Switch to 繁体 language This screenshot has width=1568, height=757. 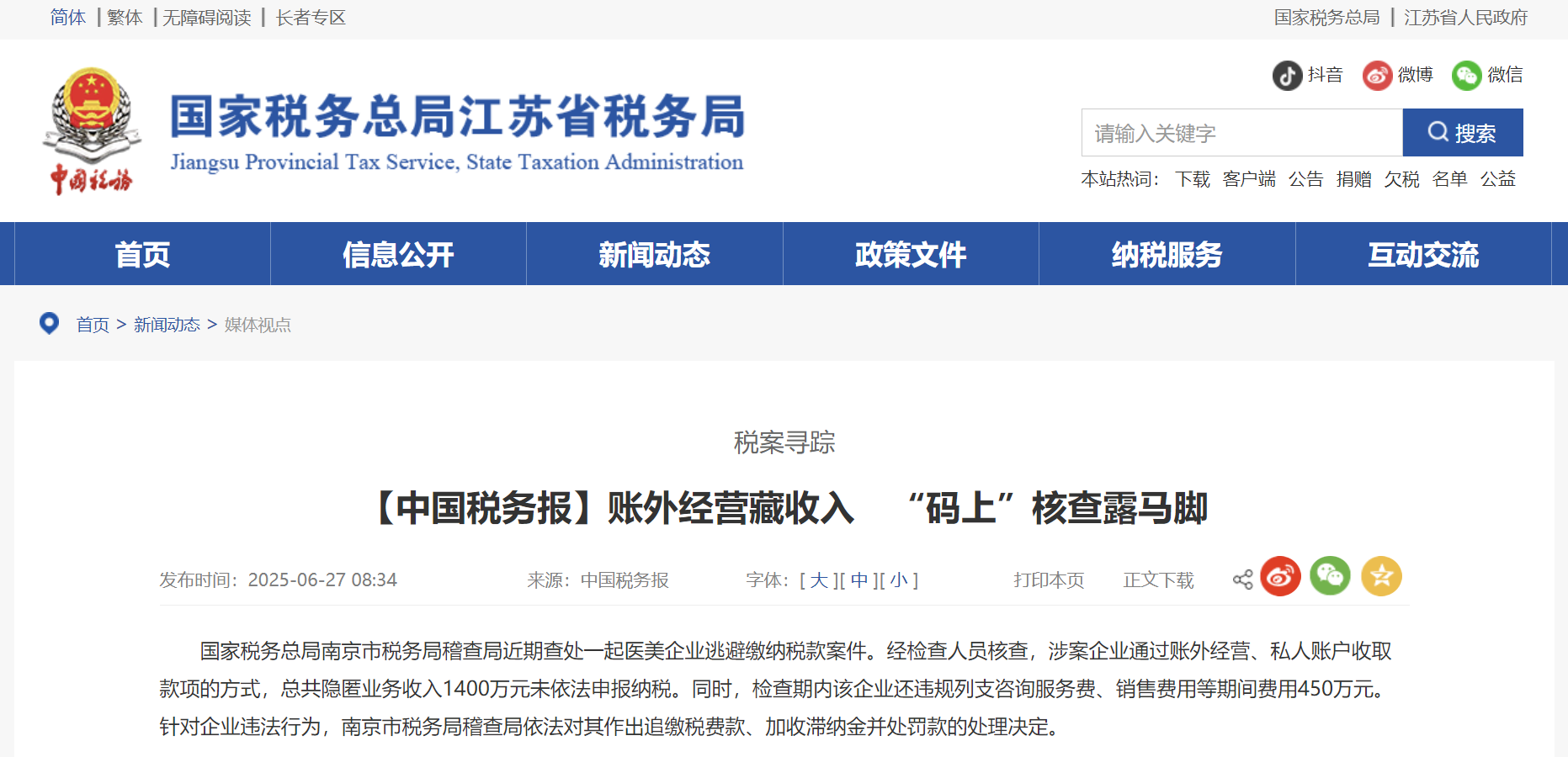point(125,18)
